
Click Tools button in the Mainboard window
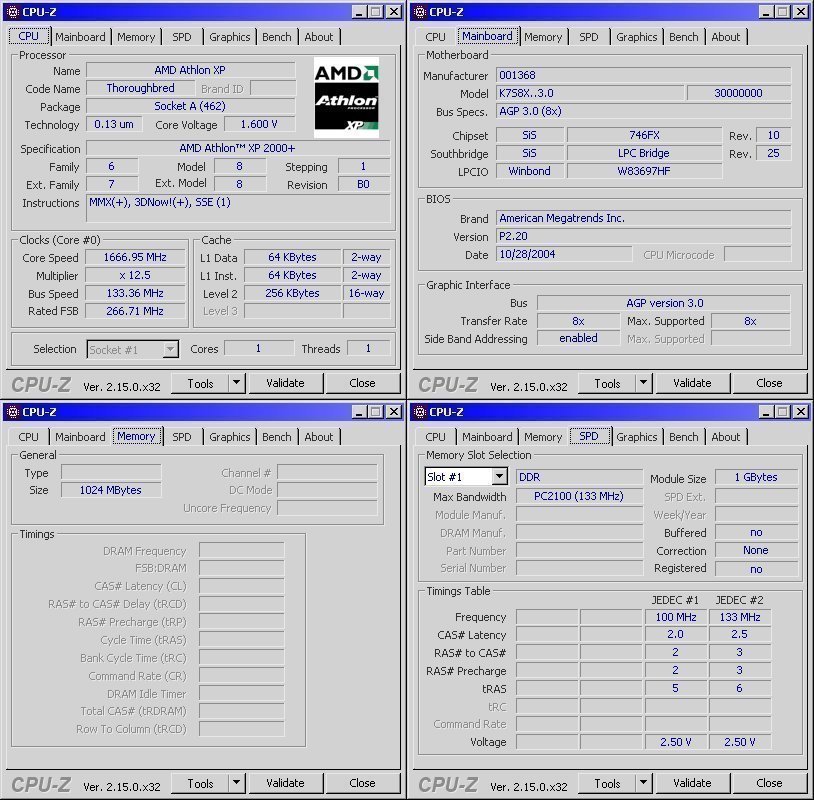607,383
